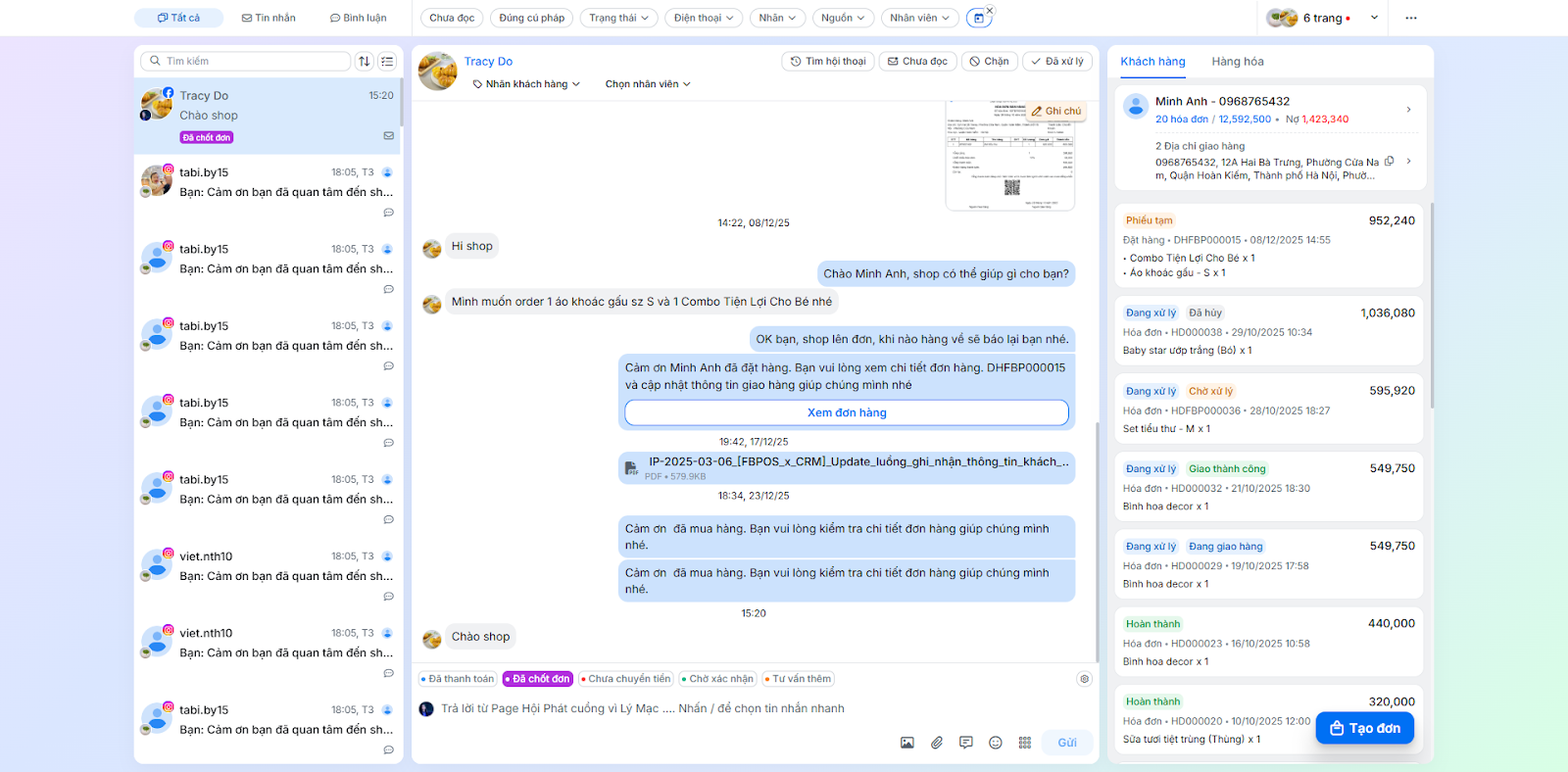Open quick reply templates icon
1568x772 pixels.
(966, 743)
